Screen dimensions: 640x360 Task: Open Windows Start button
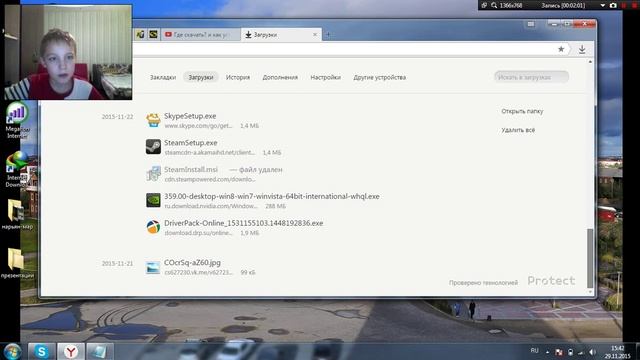pyautogui.click(x=12, y=351)
